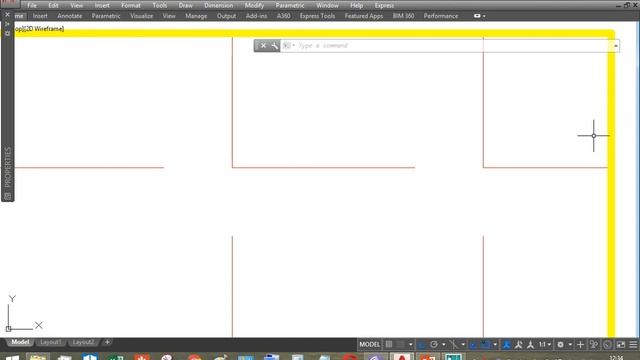Close the Properties palette with its X

pyautogui.click(x=7, y=15)
